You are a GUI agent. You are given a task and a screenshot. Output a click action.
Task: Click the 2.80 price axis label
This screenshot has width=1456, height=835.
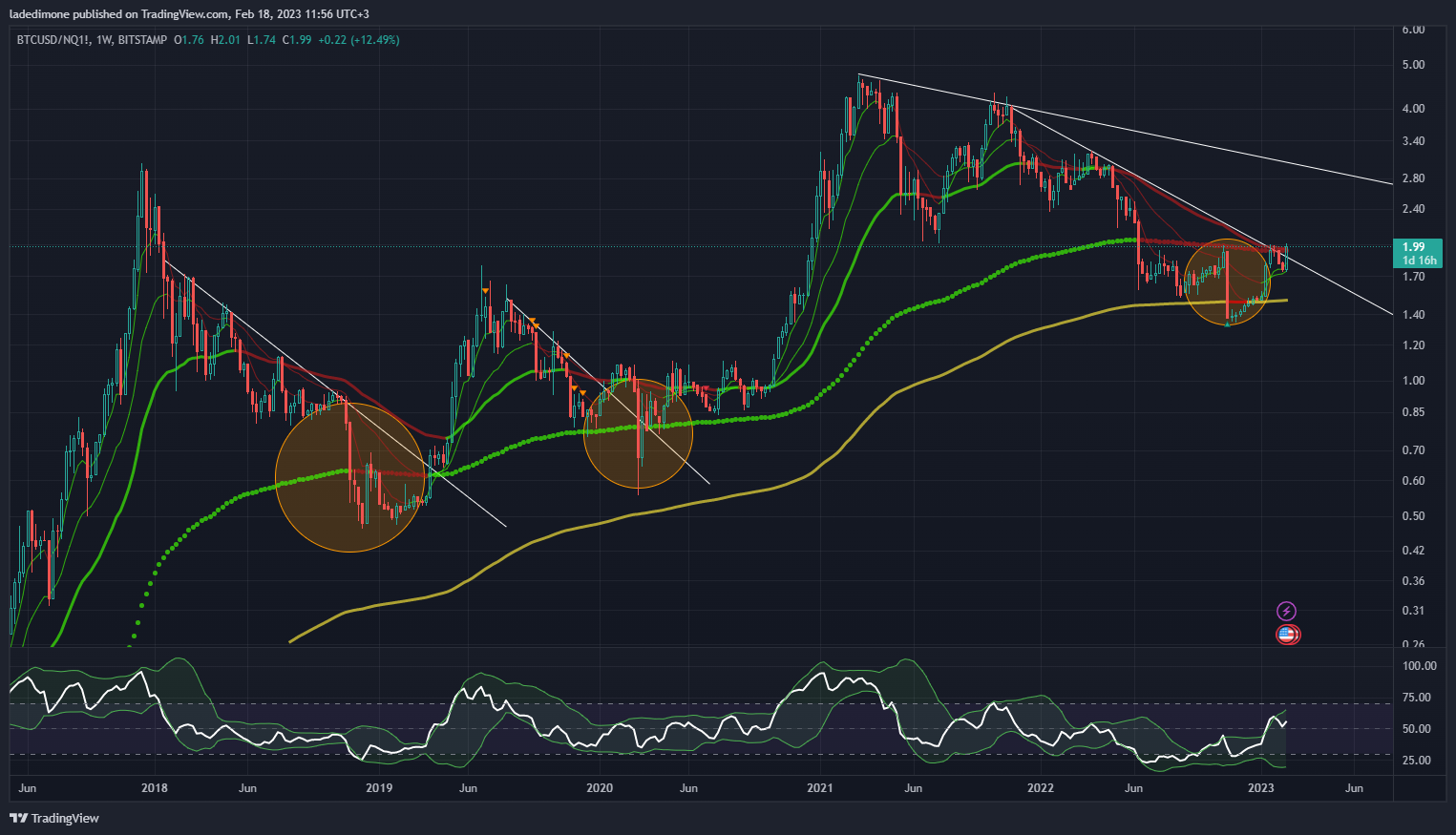point(1413,178)
